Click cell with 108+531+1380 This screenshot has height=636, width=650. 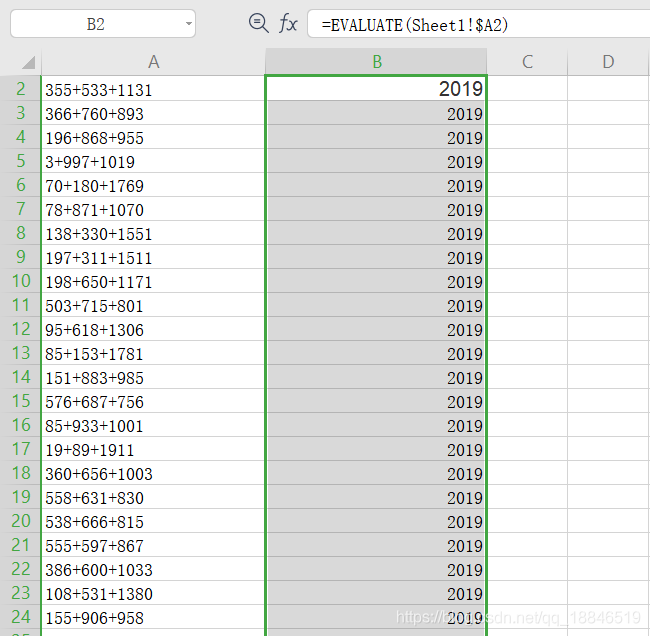(x=153, y=593)
